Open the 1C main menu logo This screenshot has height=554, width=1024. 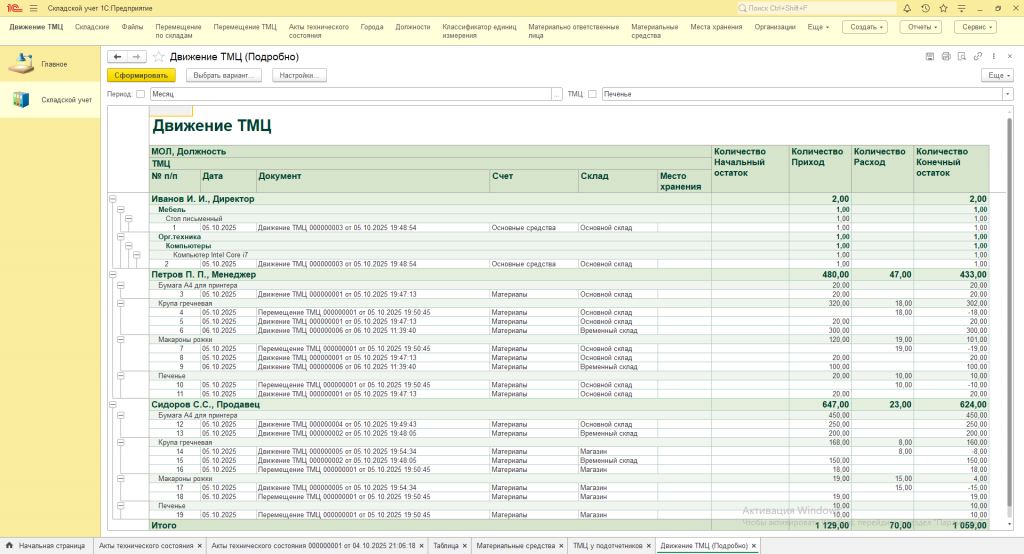pyautogui.click(x=14, y=8)
